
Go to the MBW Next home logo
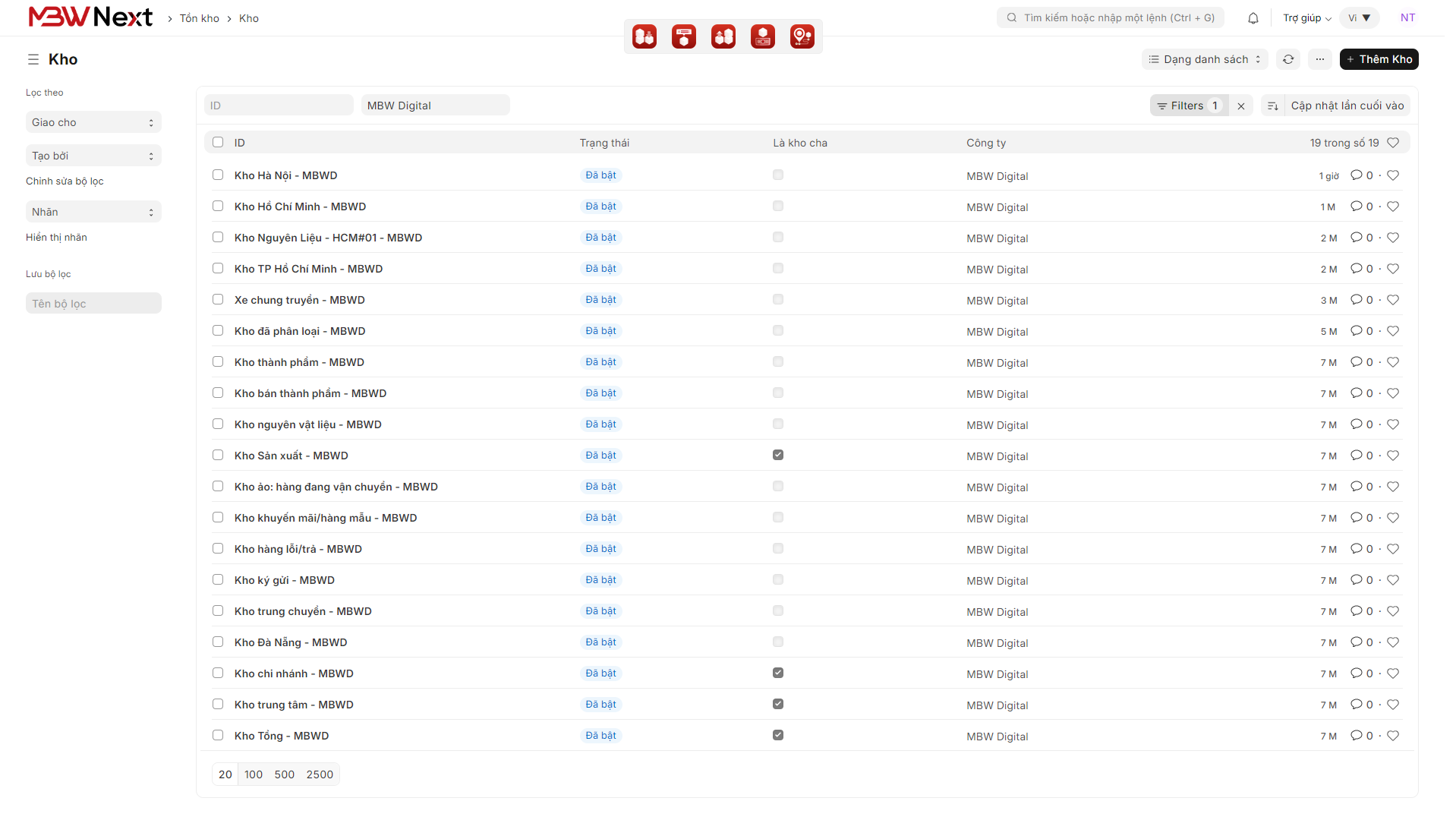point(90,17)
